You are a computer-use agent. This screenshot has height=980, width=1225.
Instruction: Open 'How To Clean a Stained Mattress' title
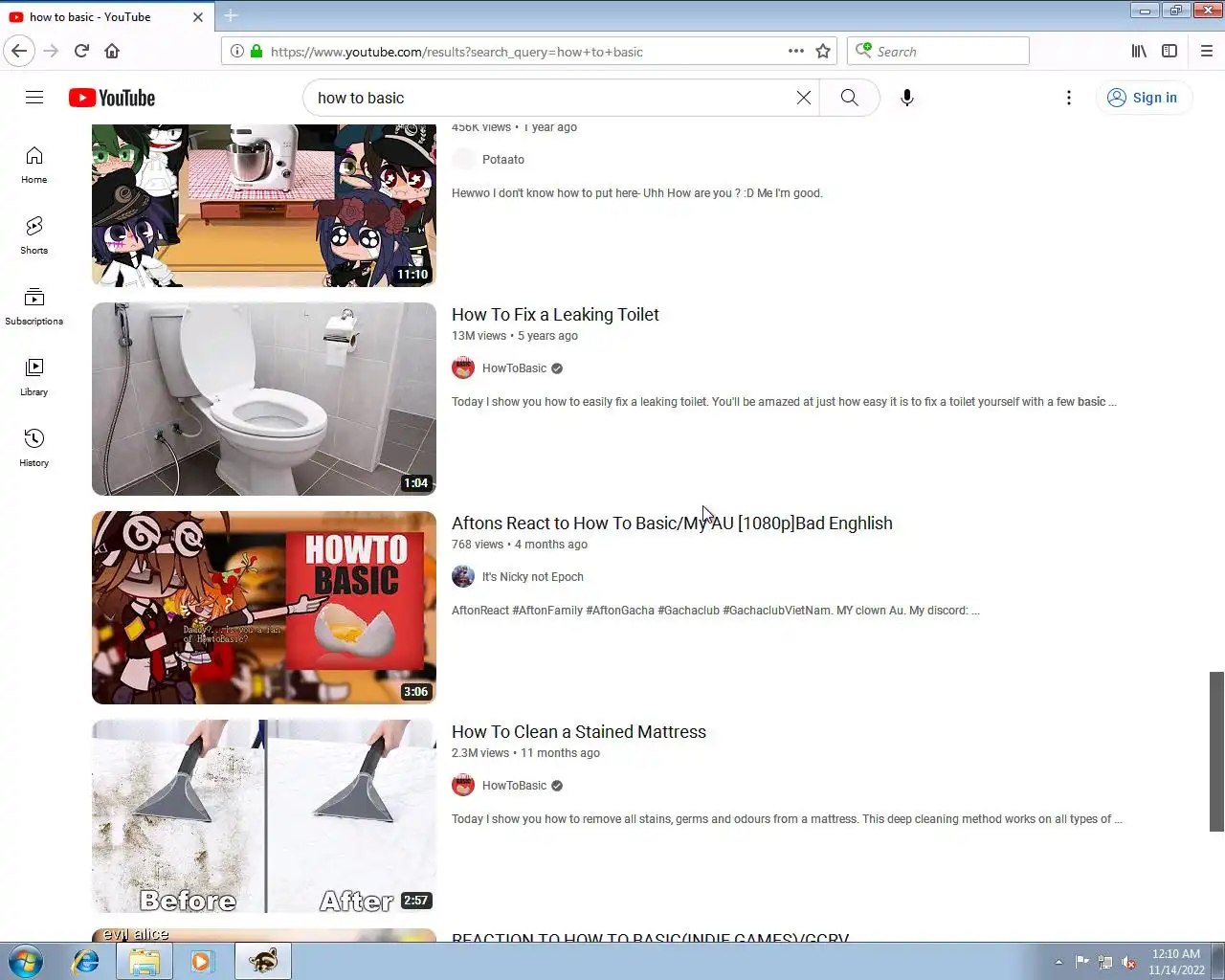[579, 732]
